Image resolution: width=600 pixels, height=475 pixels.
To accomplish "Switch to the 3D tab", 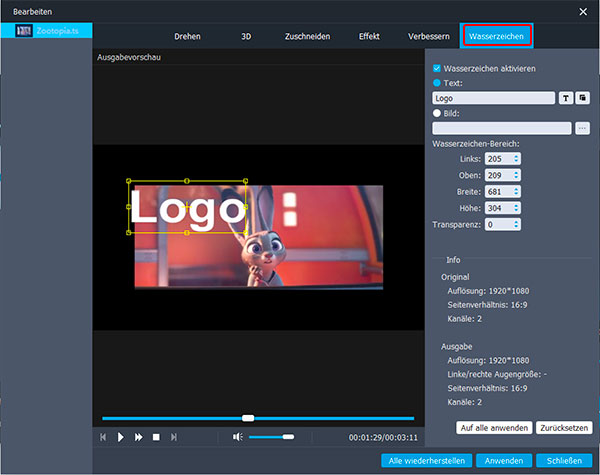I will pyautogui.click(x=246, y=36).
